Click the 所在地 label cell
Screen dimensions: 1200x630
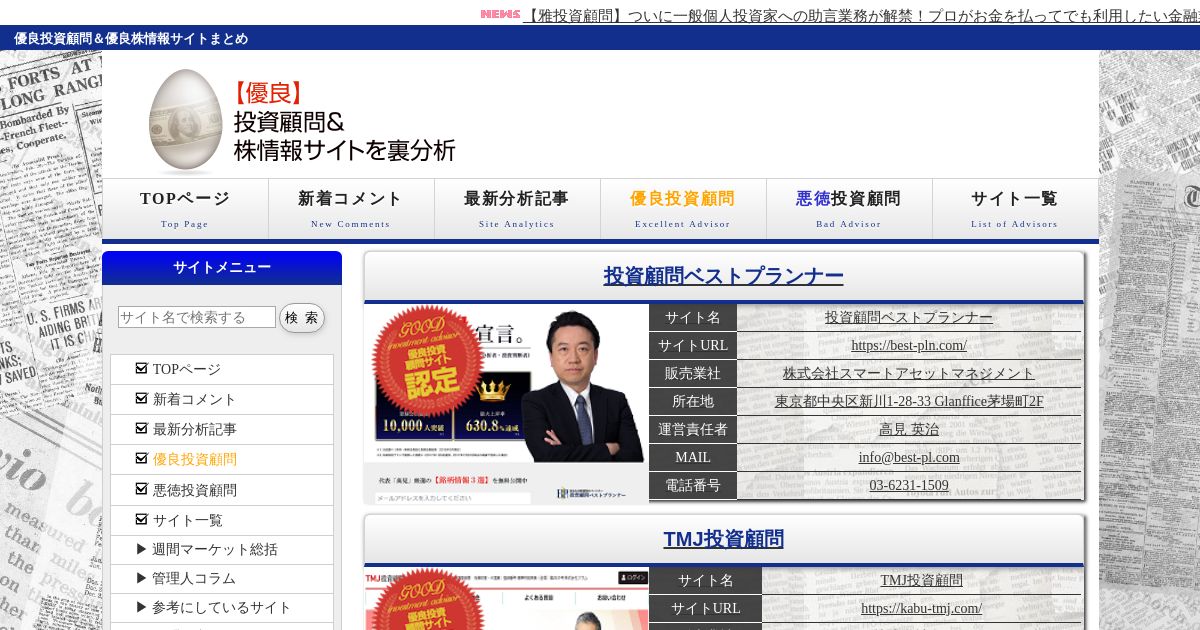pyautogui.click(x=693, y=401)
